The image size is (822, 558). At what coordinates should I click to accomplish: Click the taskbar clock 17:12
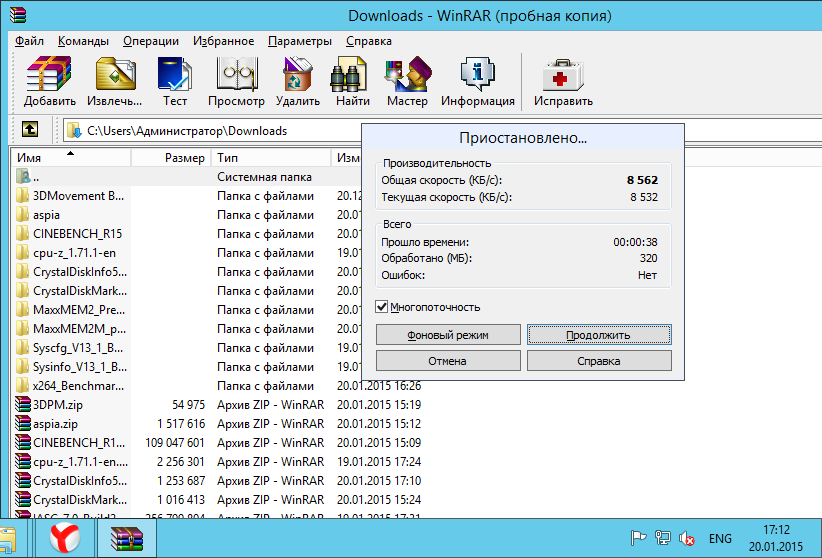click(776, 530)
